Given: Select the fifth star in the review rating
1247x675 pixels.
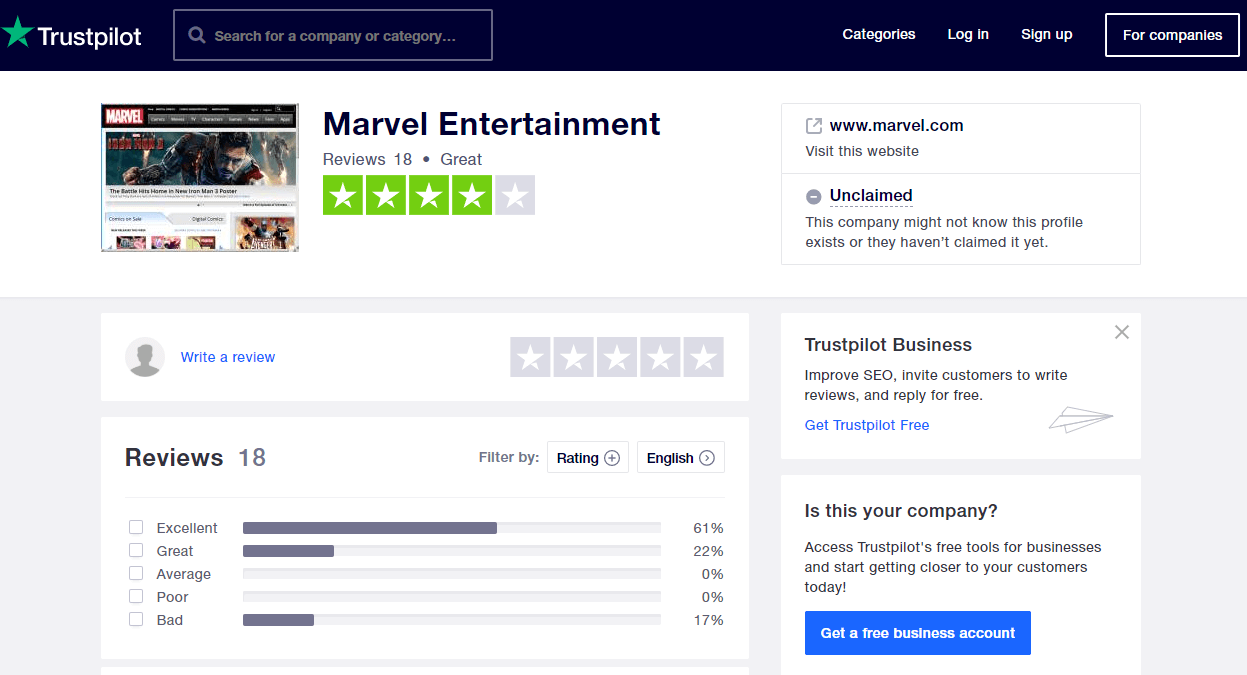Looking at the screenshot, I should coord(703,357).
